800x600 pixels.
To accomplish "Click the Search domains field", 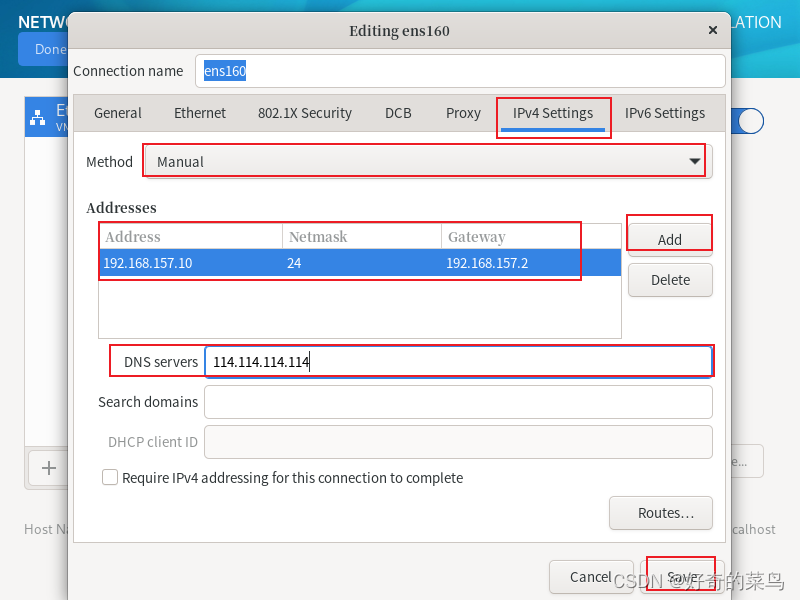I will 458,402.
